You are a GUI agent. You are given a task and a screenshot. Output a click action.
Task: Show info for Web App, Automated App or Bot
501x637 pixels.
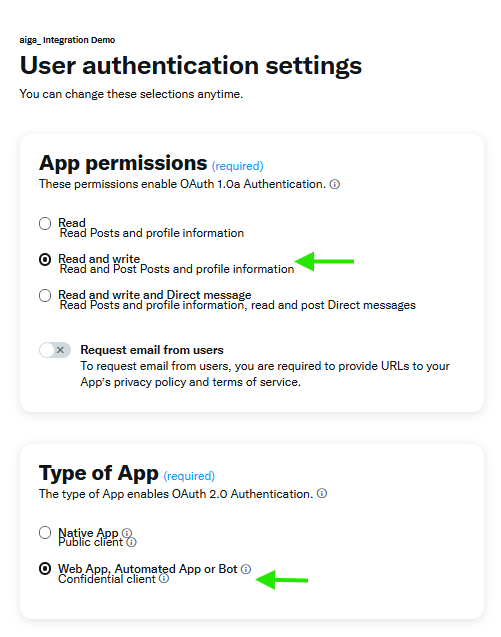[x=246, y=569]
